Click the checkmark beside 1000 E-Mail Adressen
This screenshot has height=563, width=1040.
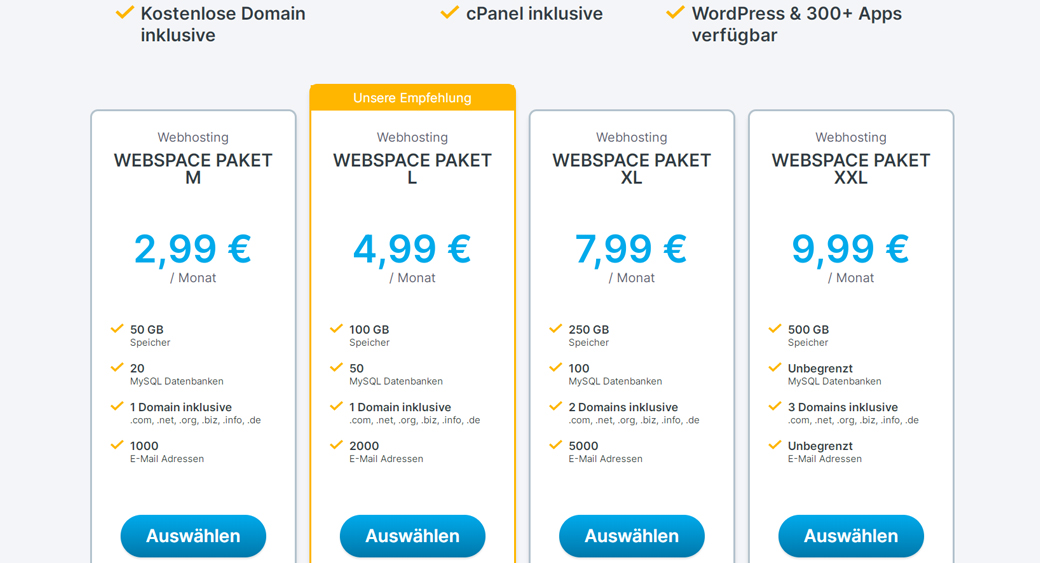point(117,445)
